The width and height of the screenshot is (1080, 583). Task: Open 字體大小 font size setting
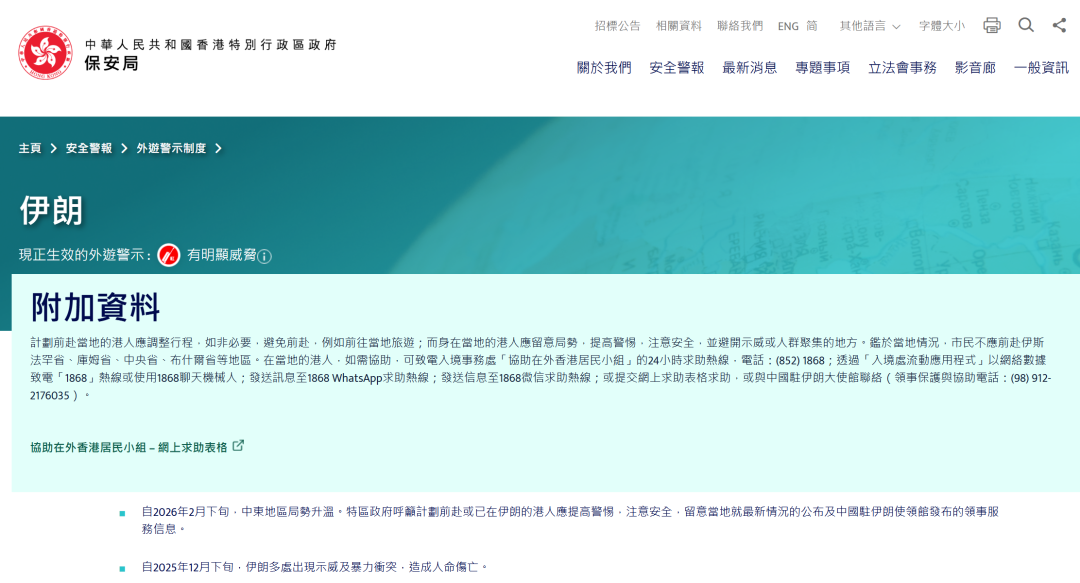[x=942, y=26]
